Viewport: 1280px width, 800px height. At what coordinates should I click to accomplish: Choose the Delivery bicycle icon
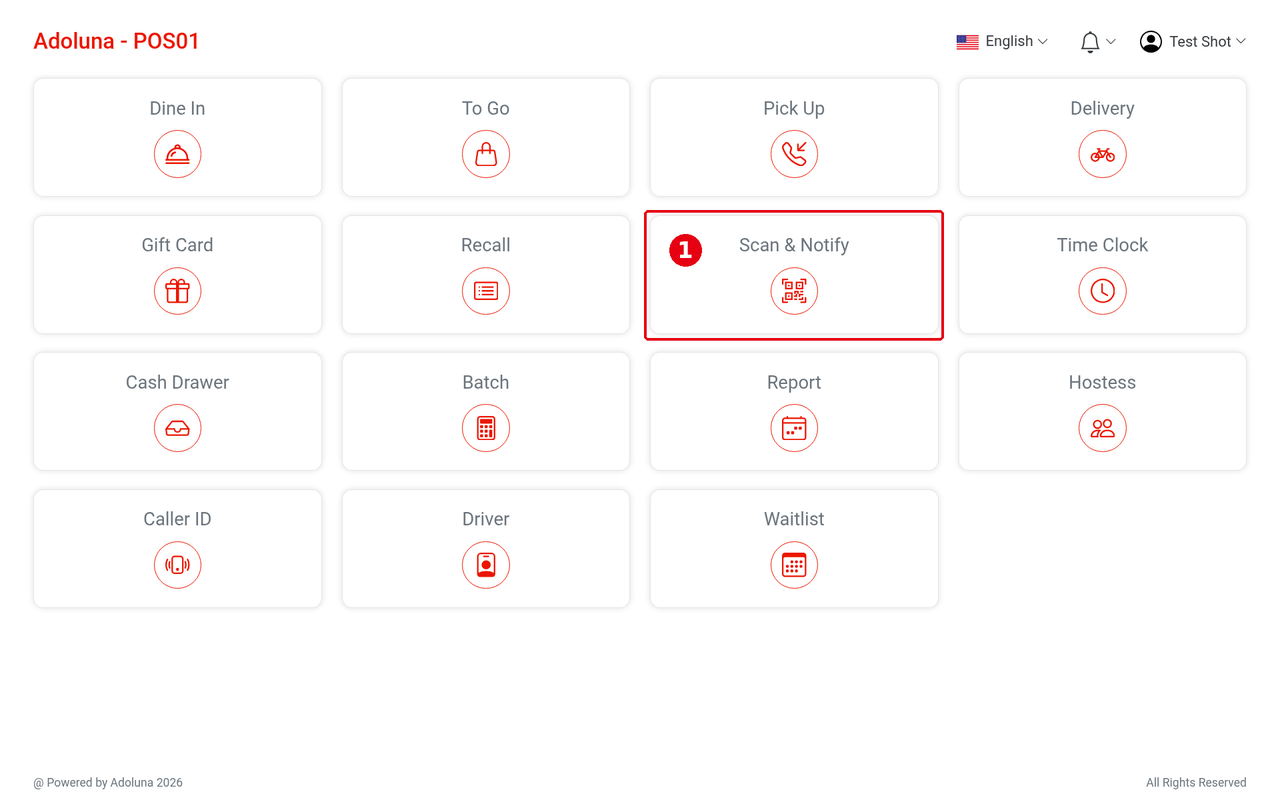1102,155
